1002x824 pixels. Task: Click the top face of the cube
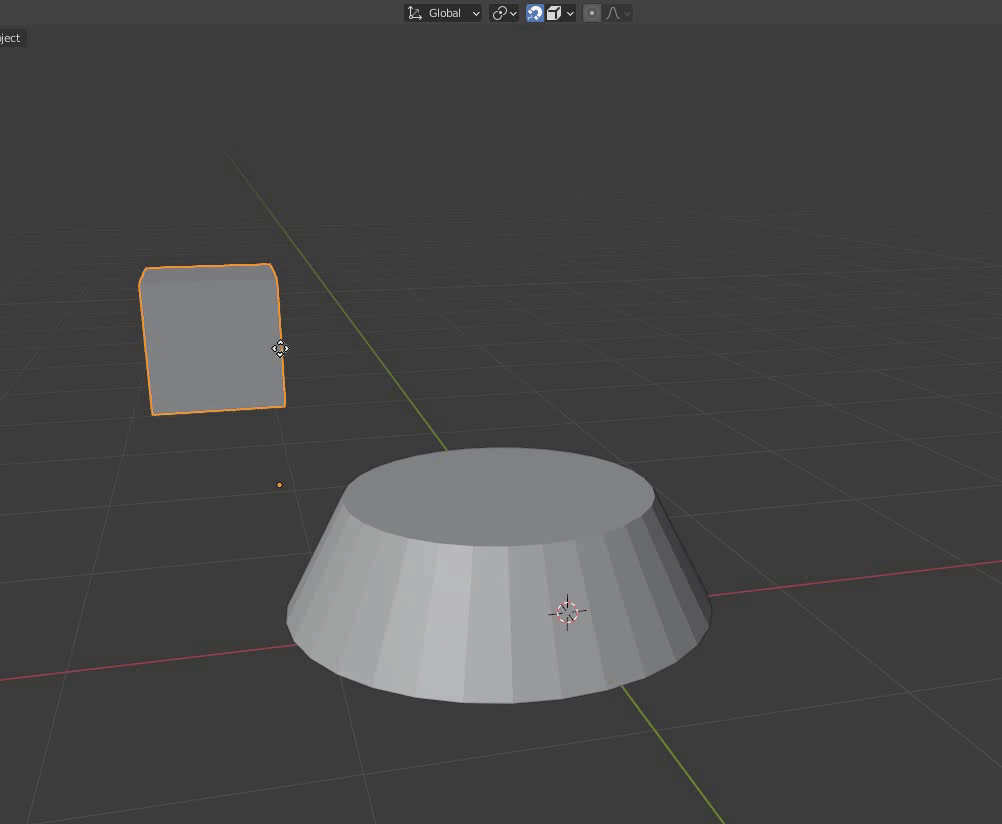207,273
